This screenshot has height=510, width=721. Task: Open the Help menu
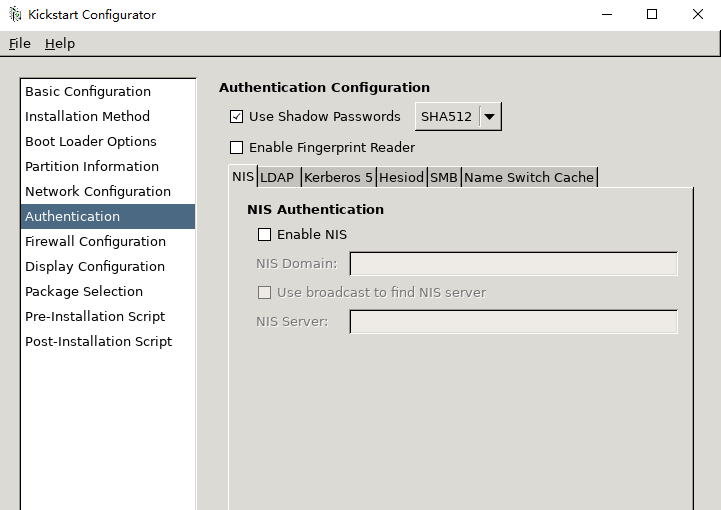tap(60, 44)
